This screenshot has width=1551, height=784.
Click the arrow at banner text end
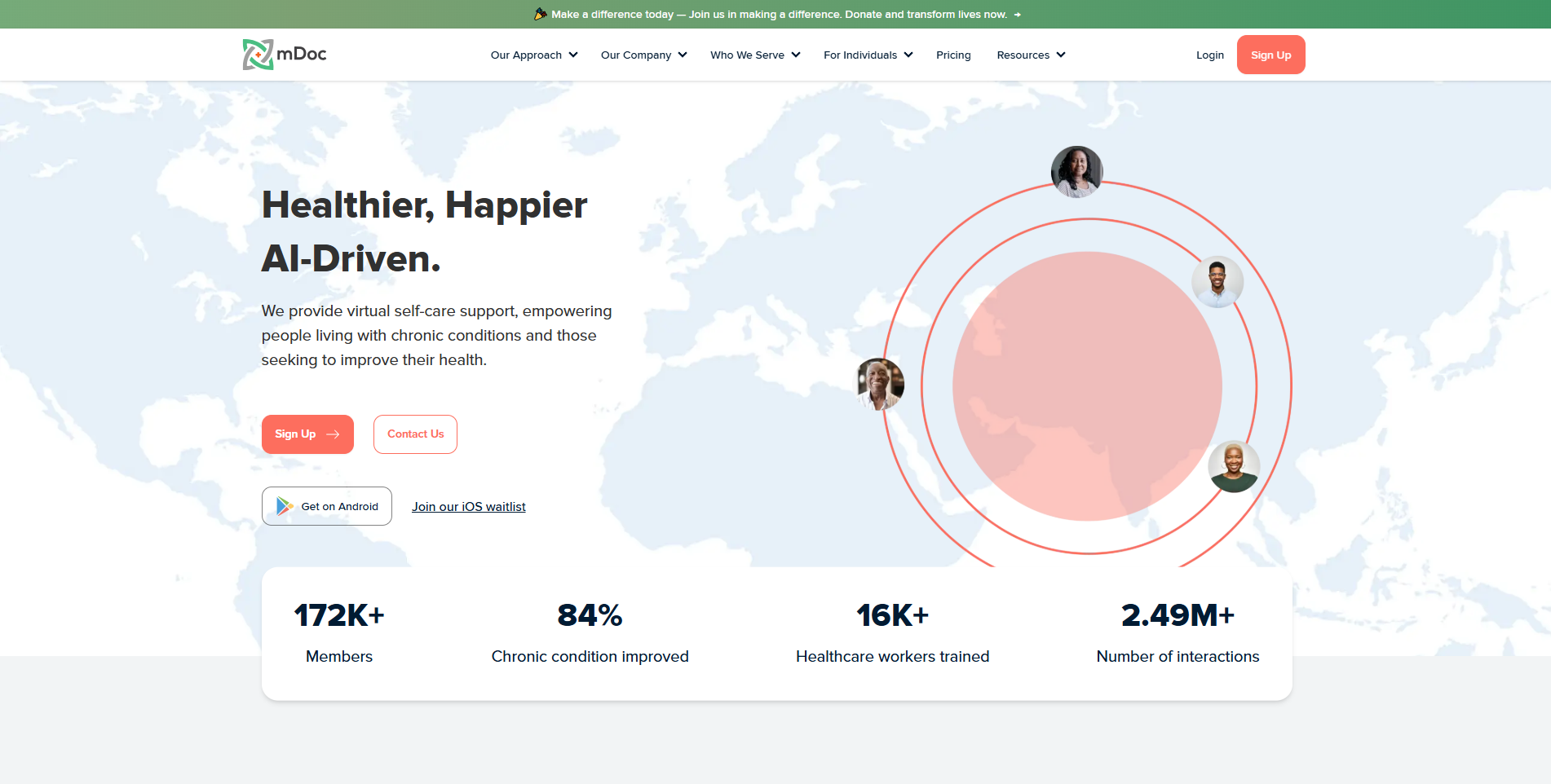[x=1017, y=15]
